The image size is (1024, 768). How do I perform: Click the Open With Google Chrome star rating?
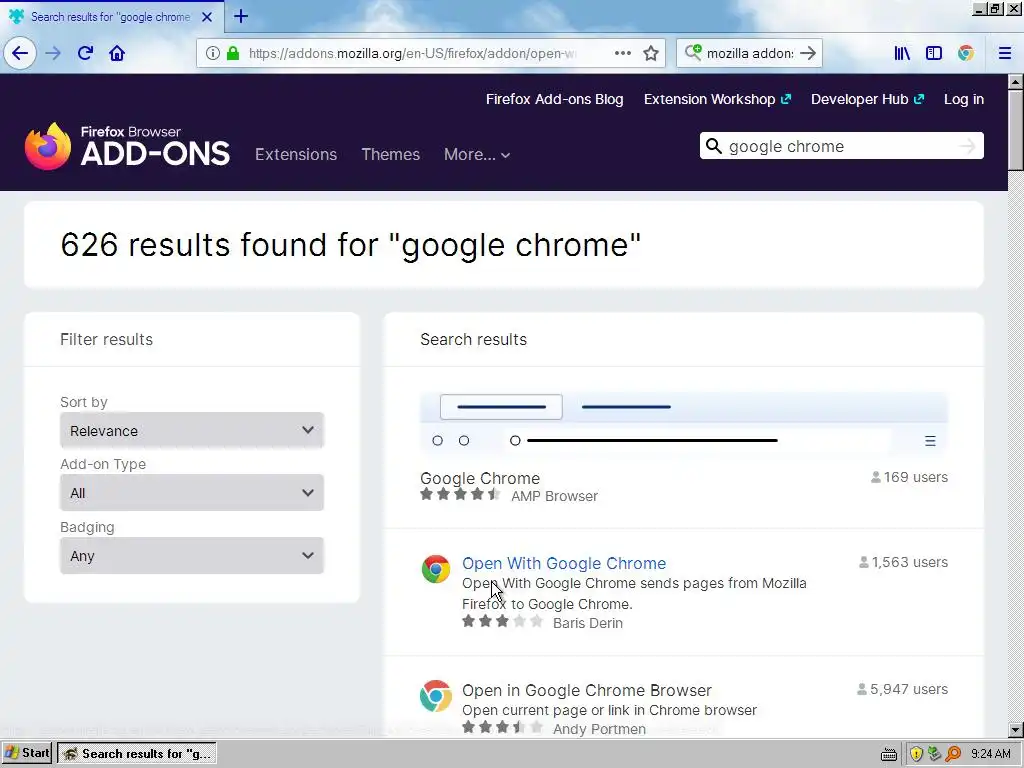tap(502, 621)
